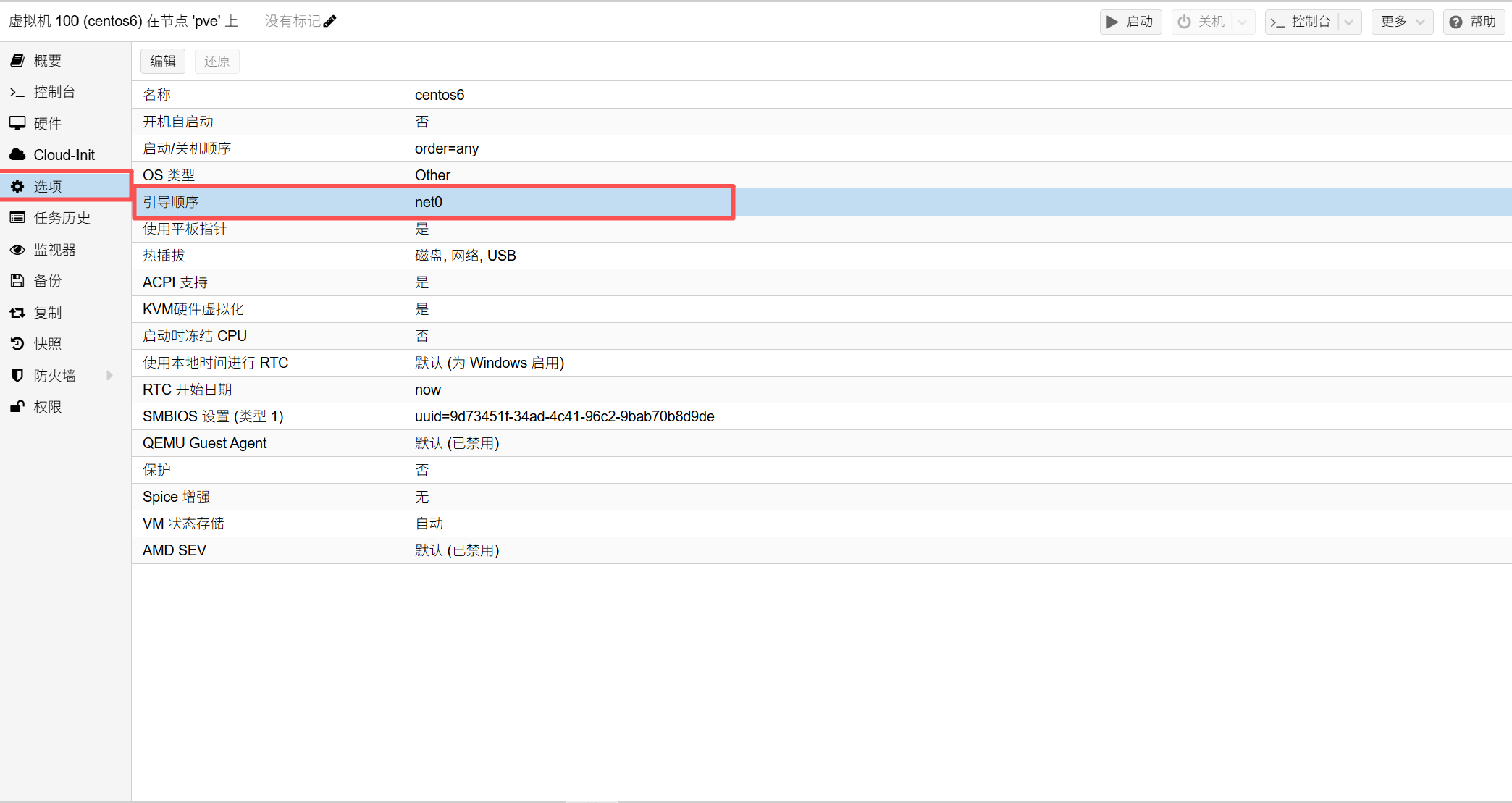Click the 硬件 monitor icon in sidebar

click(x=18, y=123)
